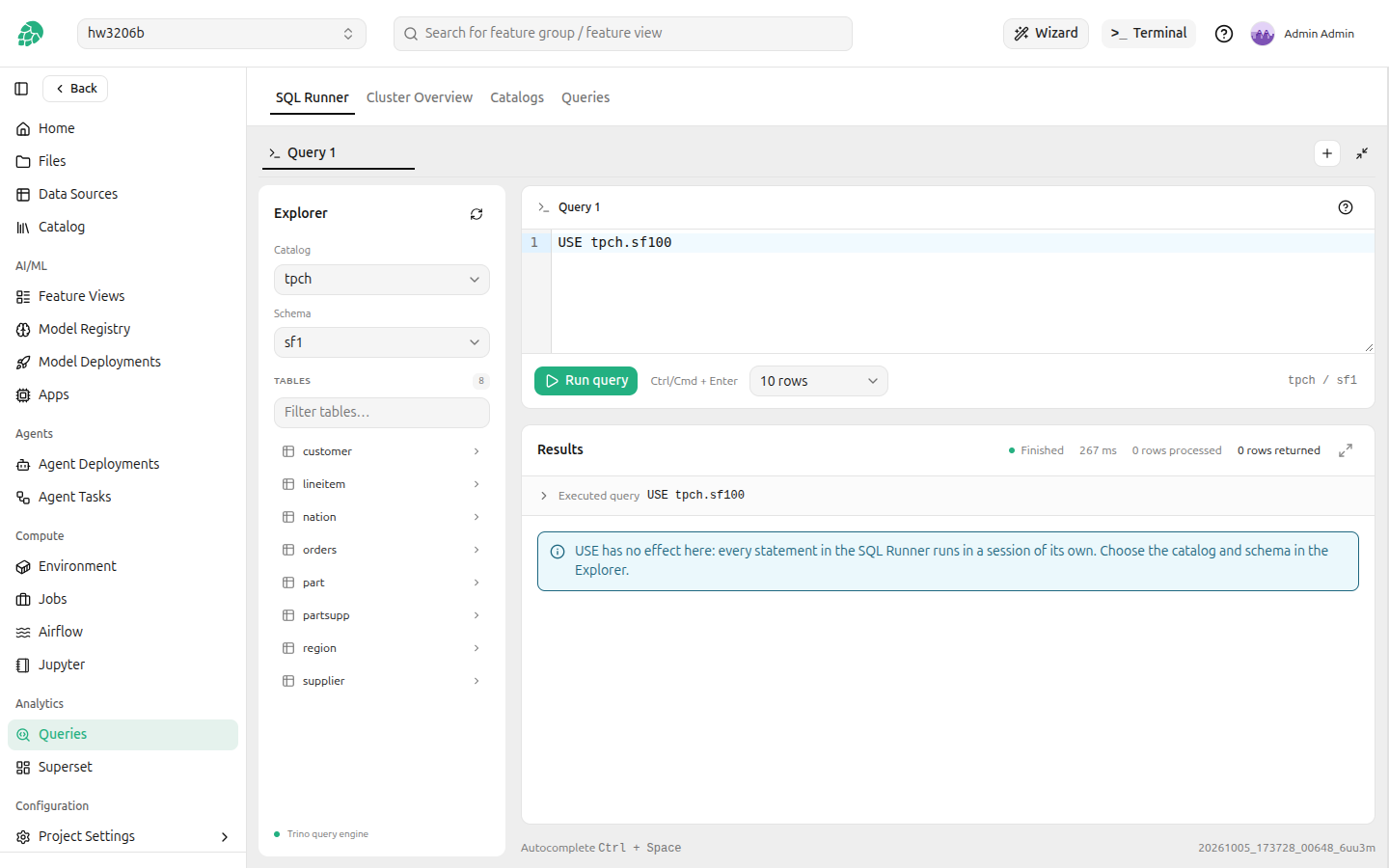Open Agent Deployments
This screenshot has height=868, width=1389.
coord(123,464)
